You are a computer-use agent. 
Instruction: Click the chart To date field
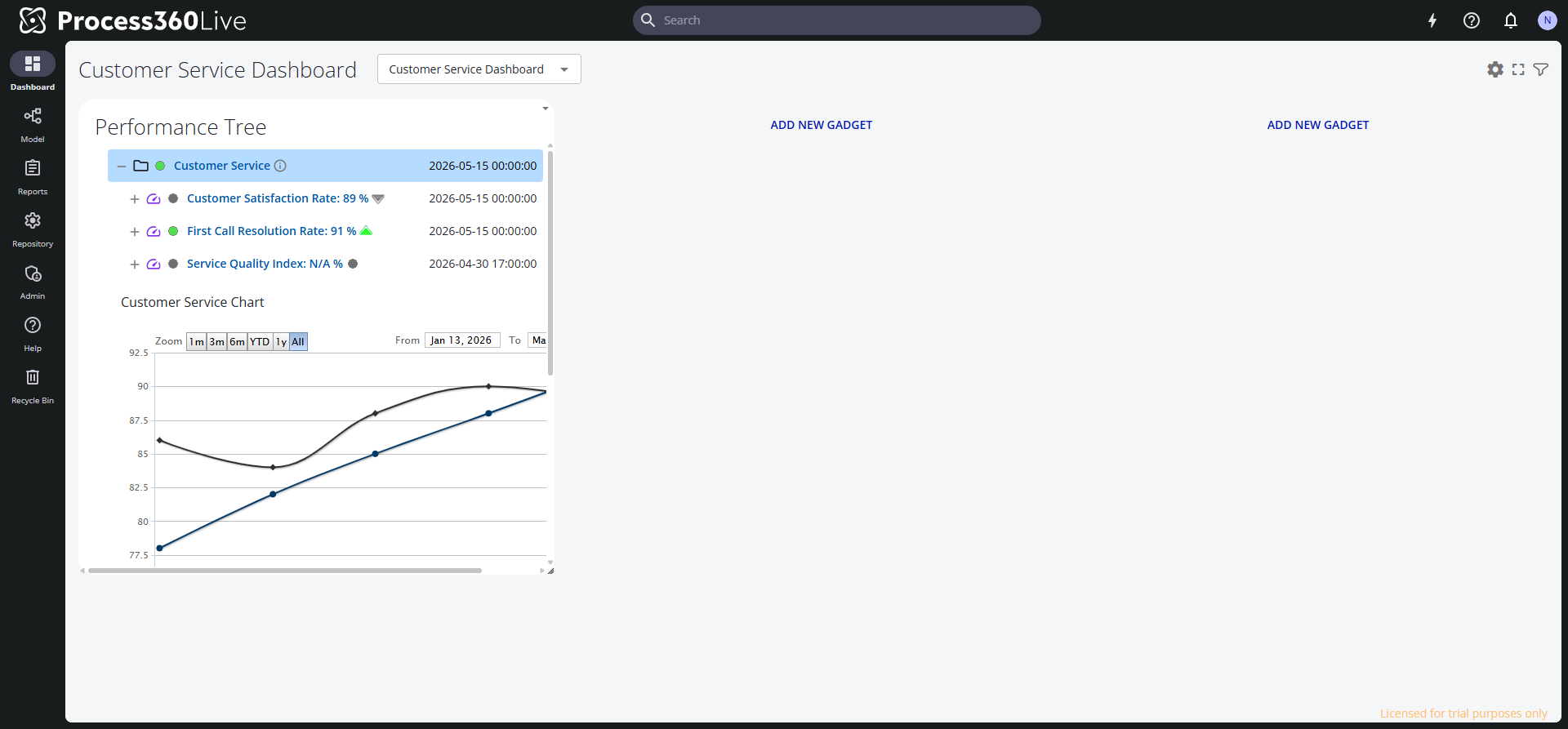point(538,340)
